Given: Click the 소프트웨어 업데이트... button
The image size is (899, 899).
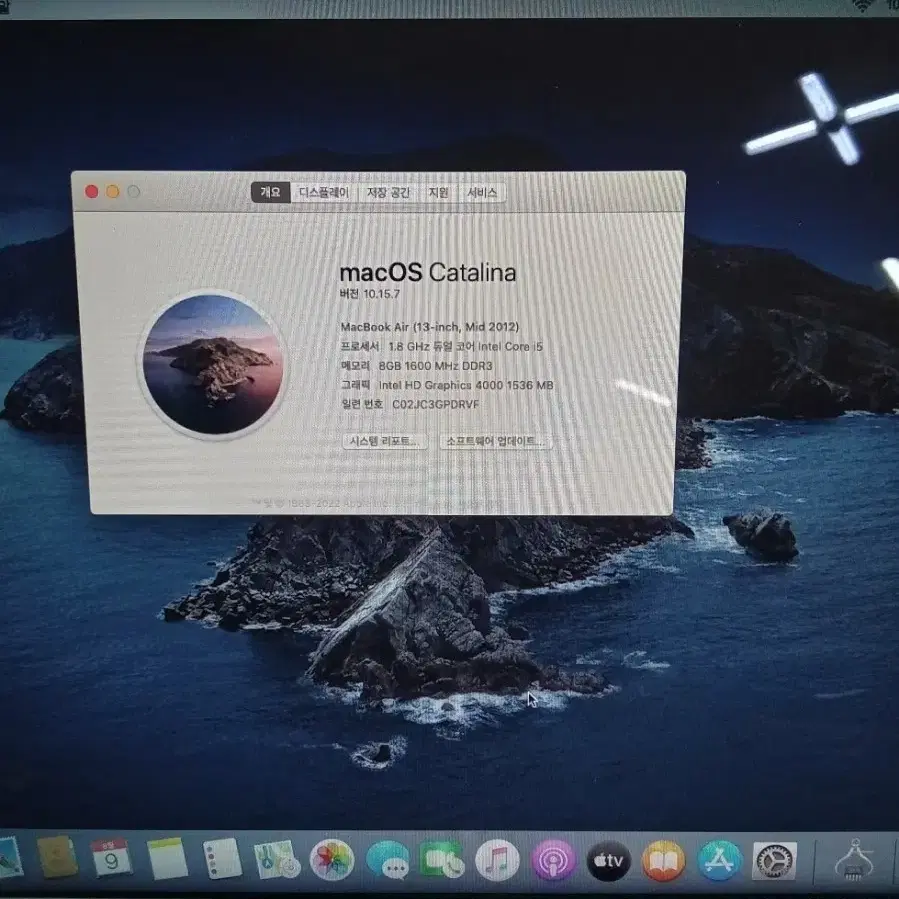Looking at the screenshot, I should [x=496, y=441].
